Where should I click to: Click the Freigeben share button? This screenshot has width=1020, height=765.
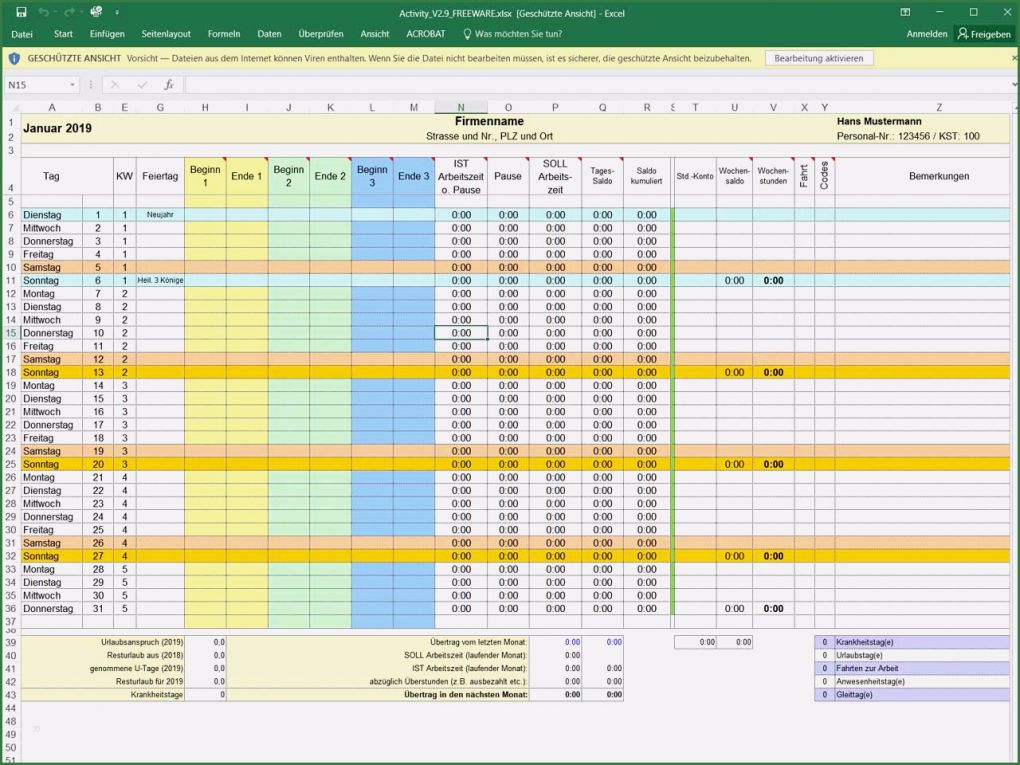(985, 34)
